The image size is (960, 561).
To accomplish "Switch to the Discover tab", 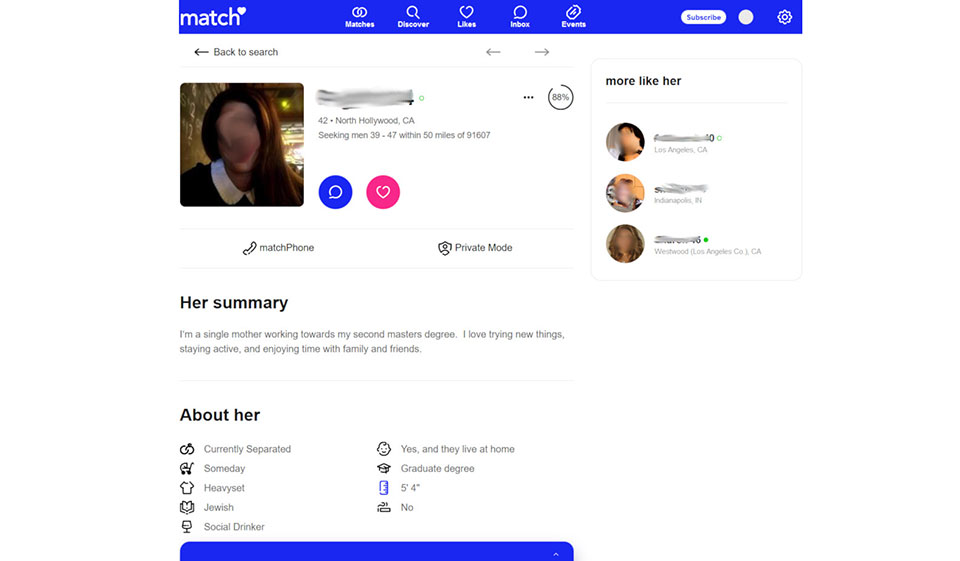I will [413, 17].
